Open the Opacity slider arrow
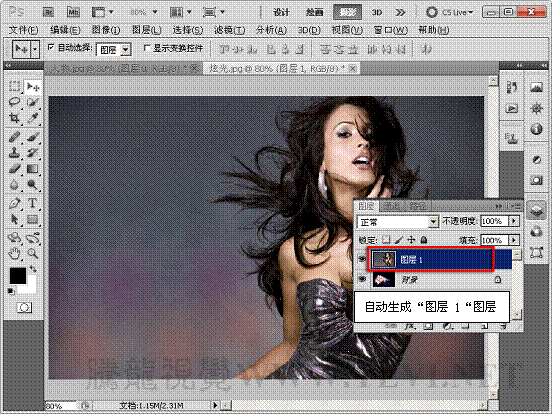Screen dimensions: 552x414 pyautogui.click(x=514, y=221)
